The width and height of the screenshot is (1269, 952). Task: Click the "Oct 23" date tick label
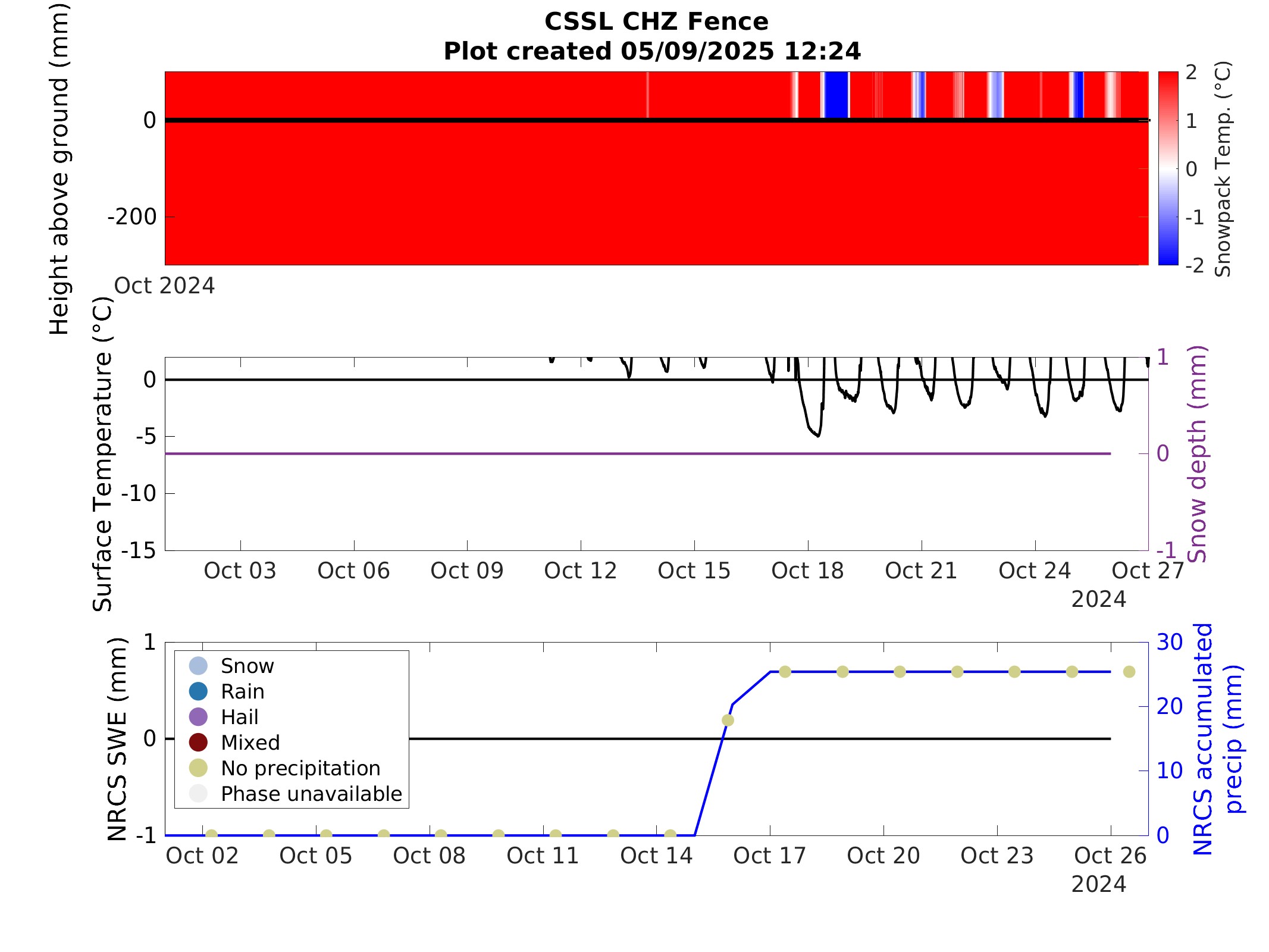tap(997, 856)
